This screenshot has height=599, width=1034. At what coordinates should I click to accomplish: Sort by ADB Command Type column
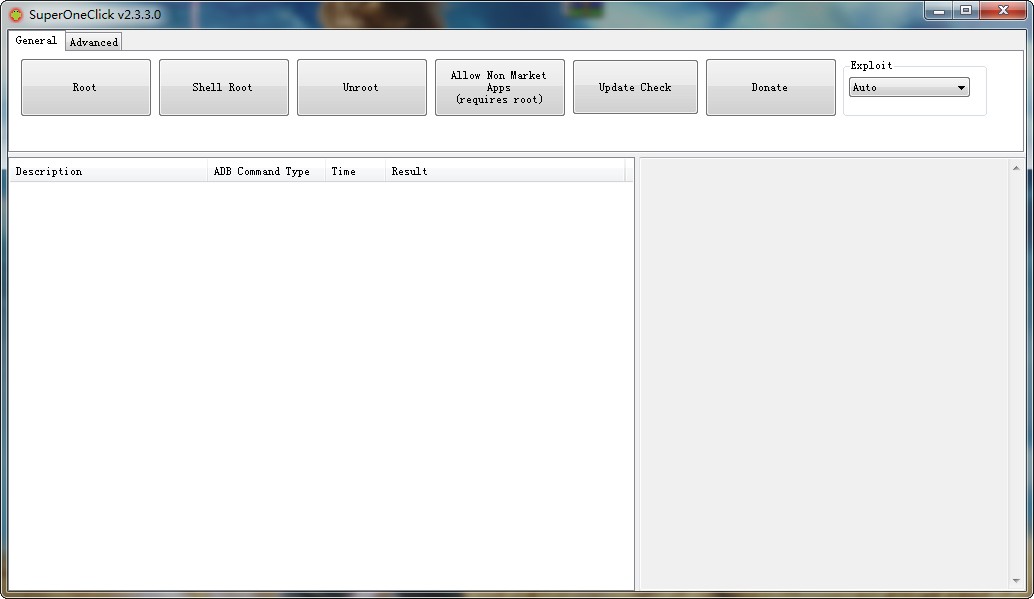point(266,172)
